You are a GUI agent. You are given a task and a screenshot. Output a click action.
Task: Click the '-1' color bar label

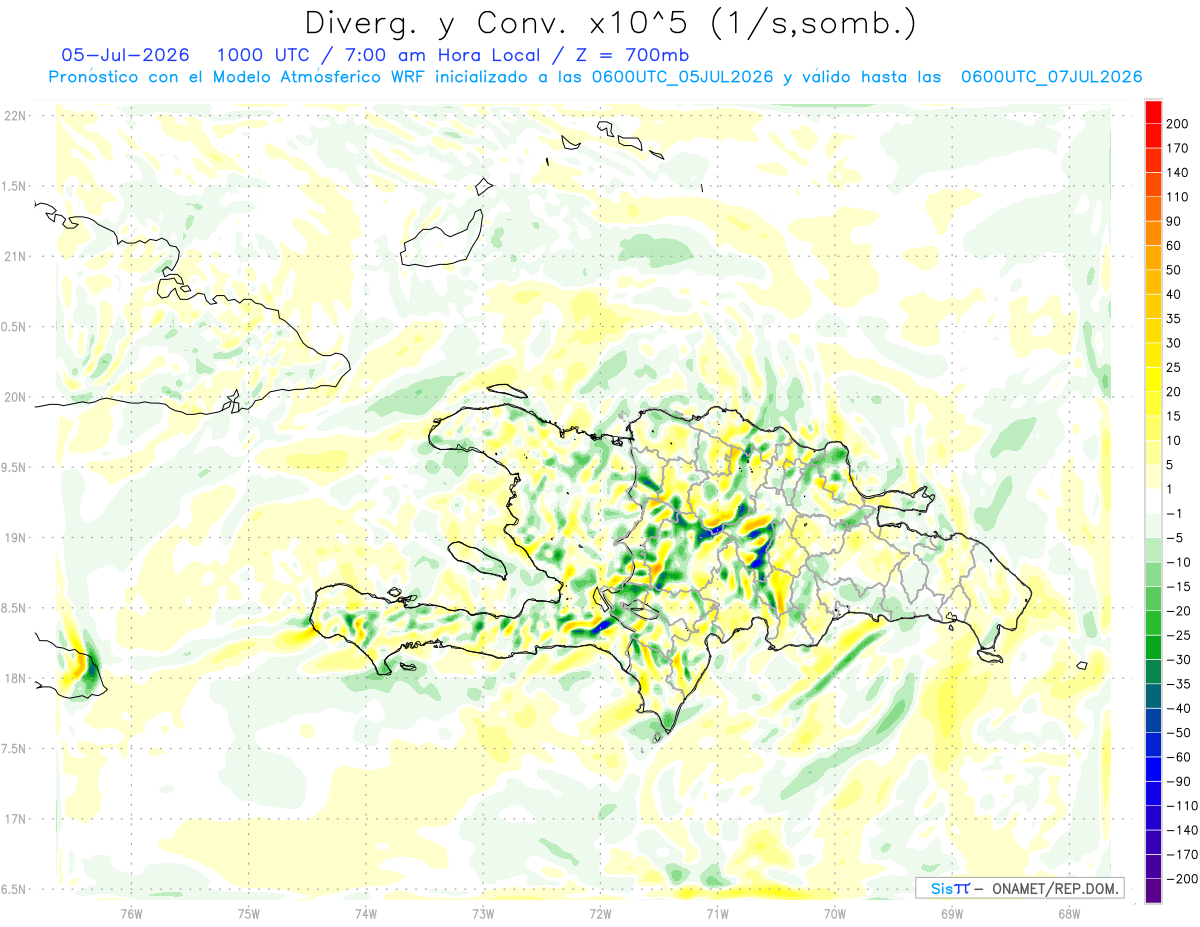point(1176,513)
